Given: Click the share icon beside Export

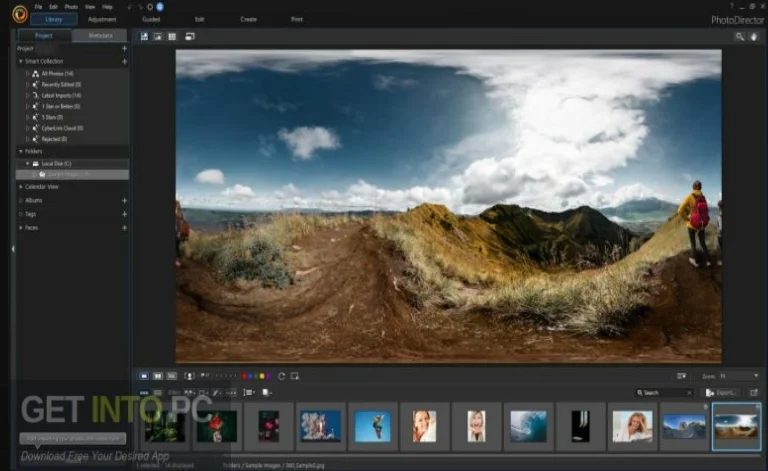Looking at the screenshot, I should click(x=754, y=393).
